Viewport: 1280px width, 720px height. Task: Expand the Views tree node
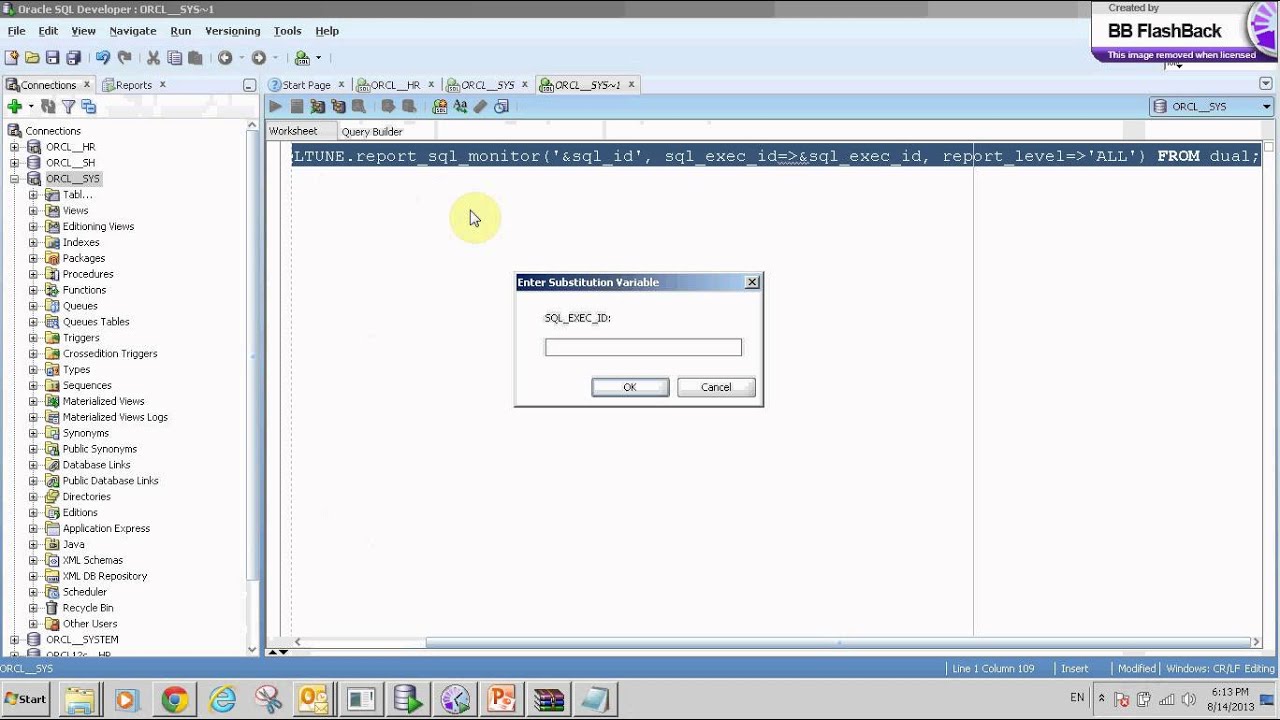33,211
